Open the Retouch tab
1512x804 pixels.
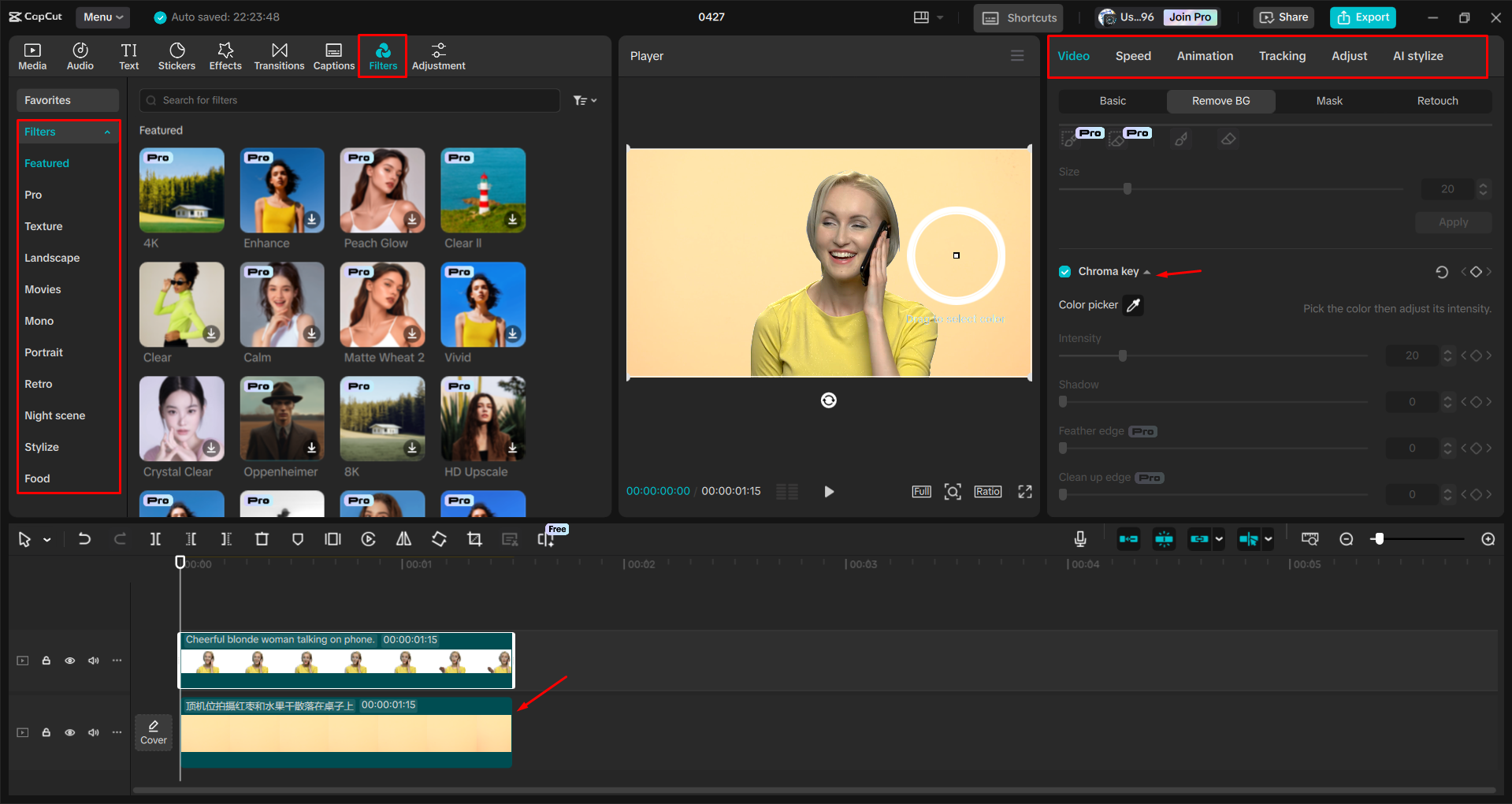tap(1436, 101)
